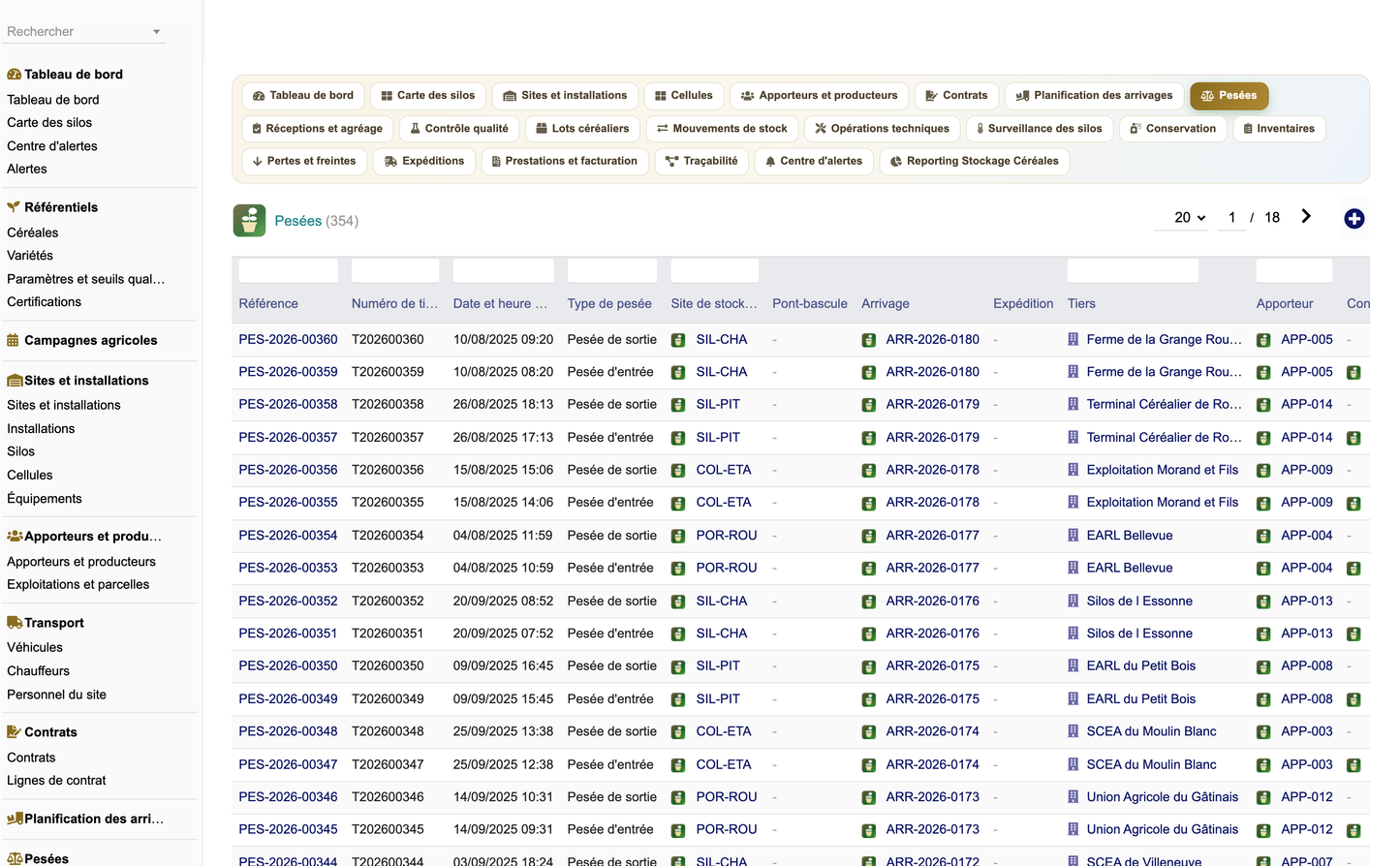Click silo icon next to SIL-CHA in PES-2026-00360 row
Image resolution: width=1400 pixels, height=866 pixels.
coord(678,340)
